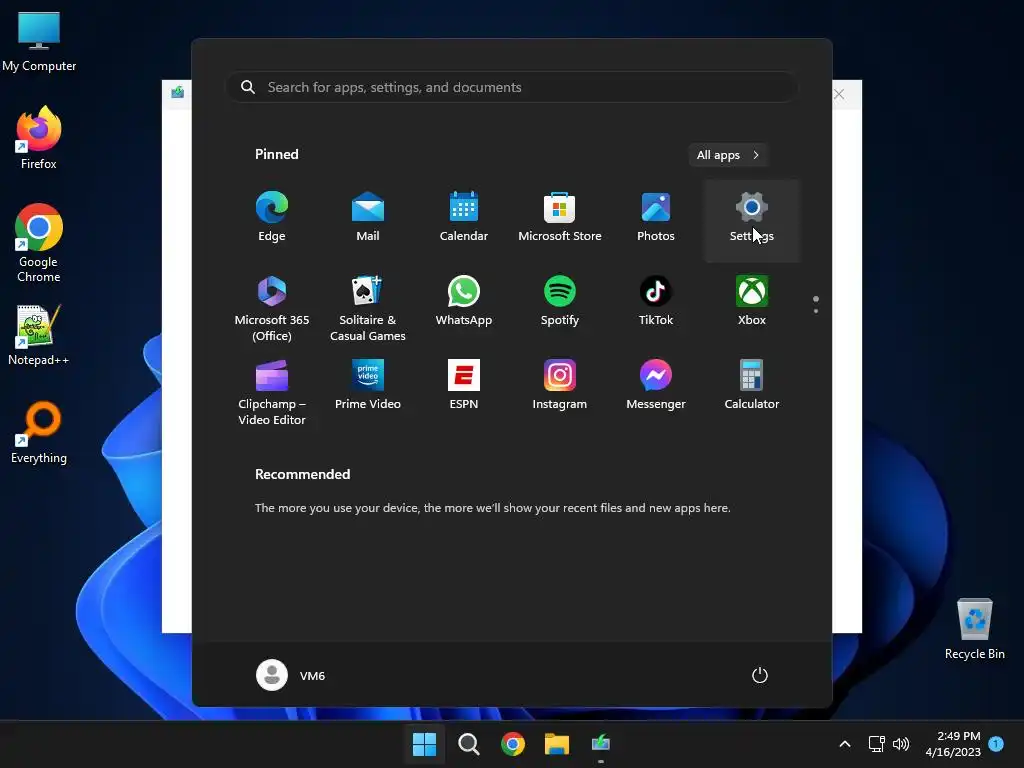Open the Edge pinned app
Viewport: 1024px width, 768px height.
[x=272, y=218]
